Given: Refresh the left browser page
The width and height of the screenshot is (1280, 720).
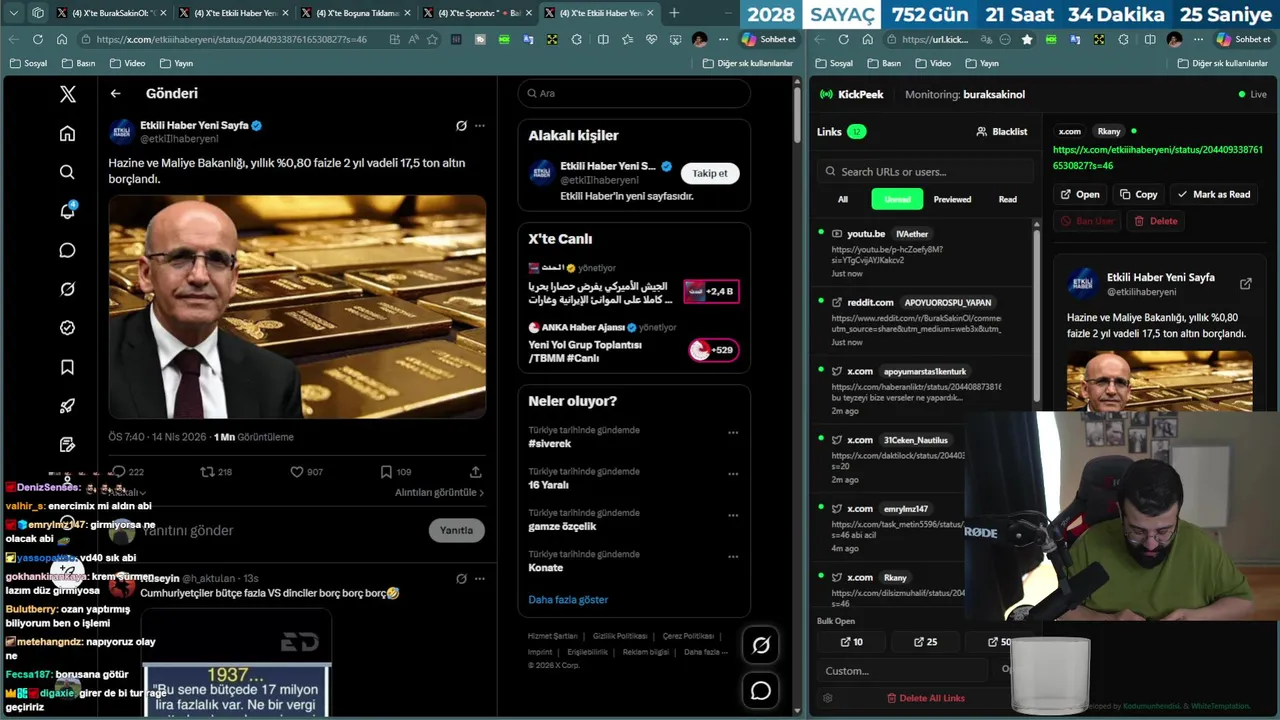Looking at the screenshot, I should 37,39.
